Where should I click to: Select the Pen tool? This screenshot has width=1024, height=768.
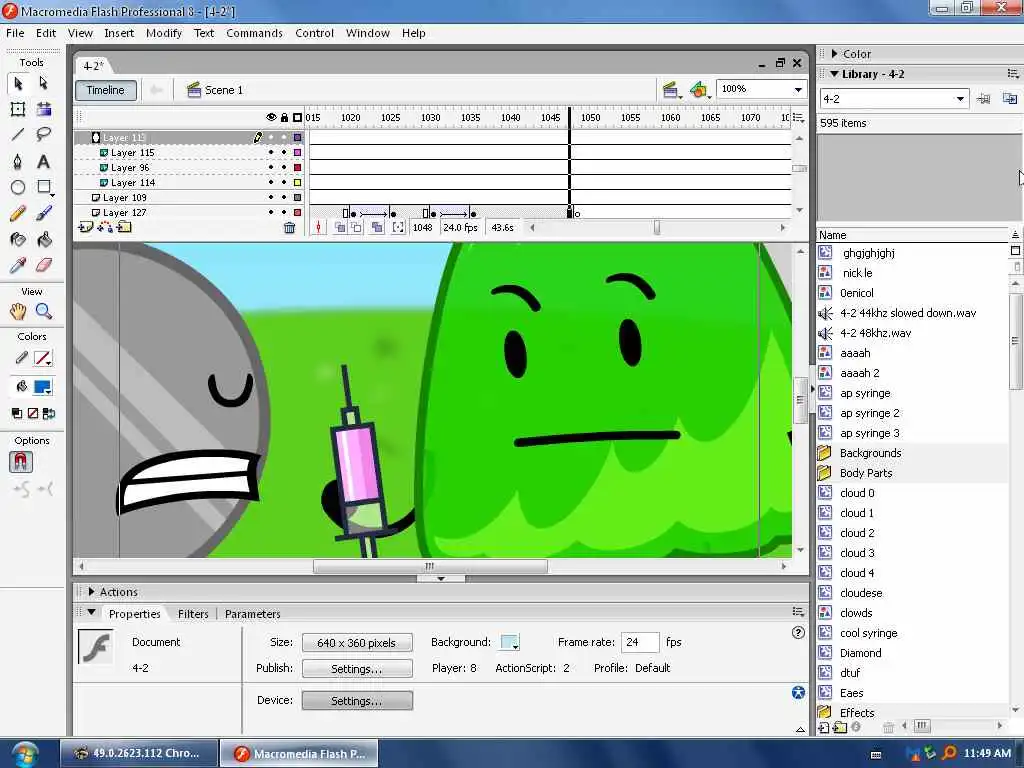pos(18,161)
